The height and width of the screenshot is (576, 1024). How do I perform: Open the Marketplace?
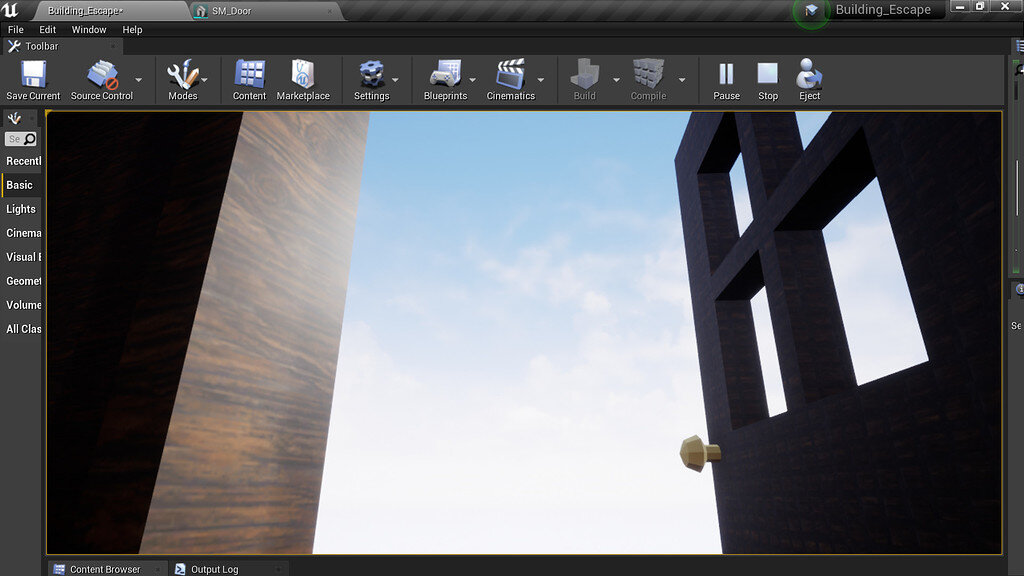pos(303,75)
